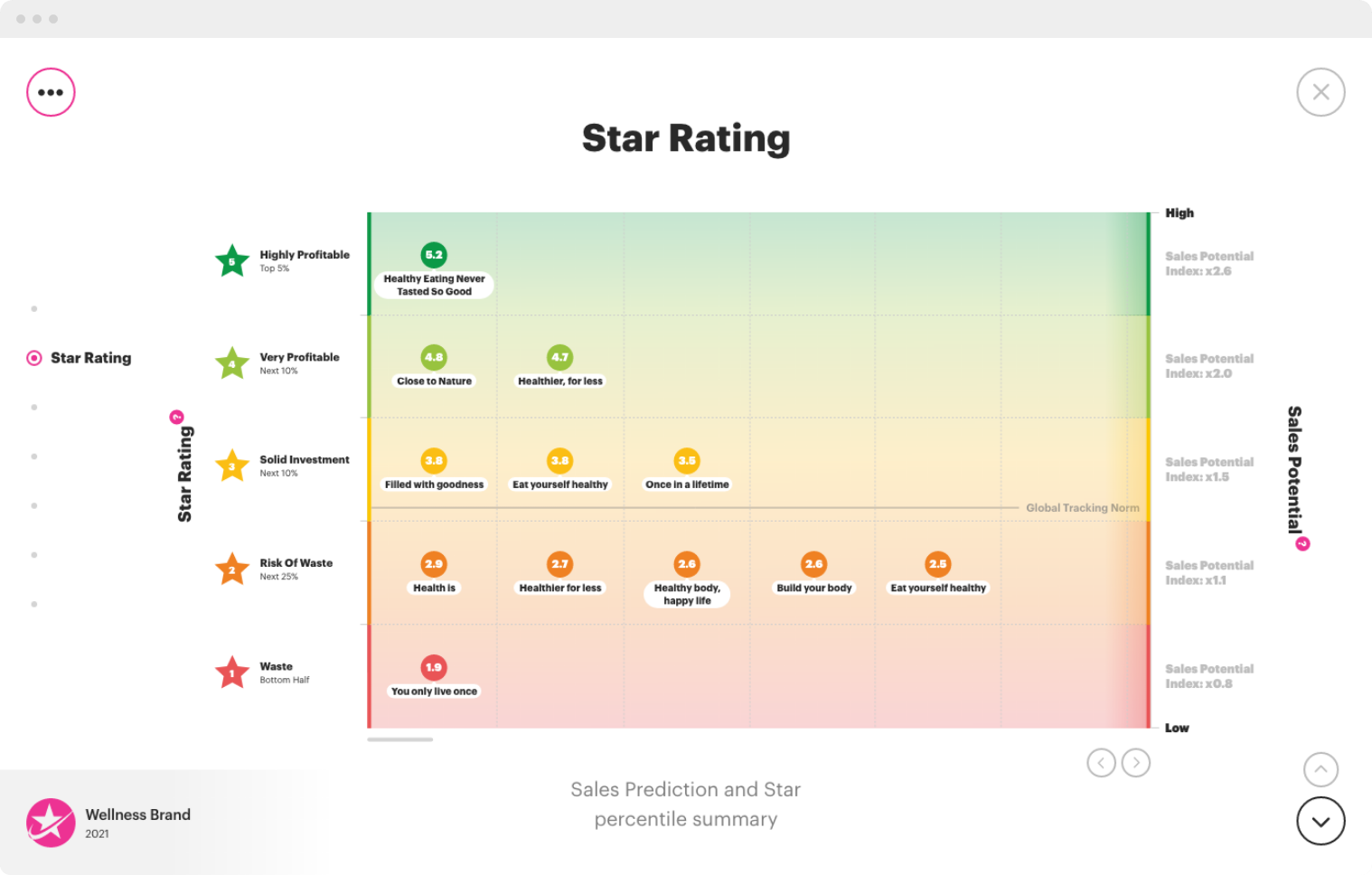Select the Star Rating radio button
Screen dimensions: 1372x875
(34, 357)
